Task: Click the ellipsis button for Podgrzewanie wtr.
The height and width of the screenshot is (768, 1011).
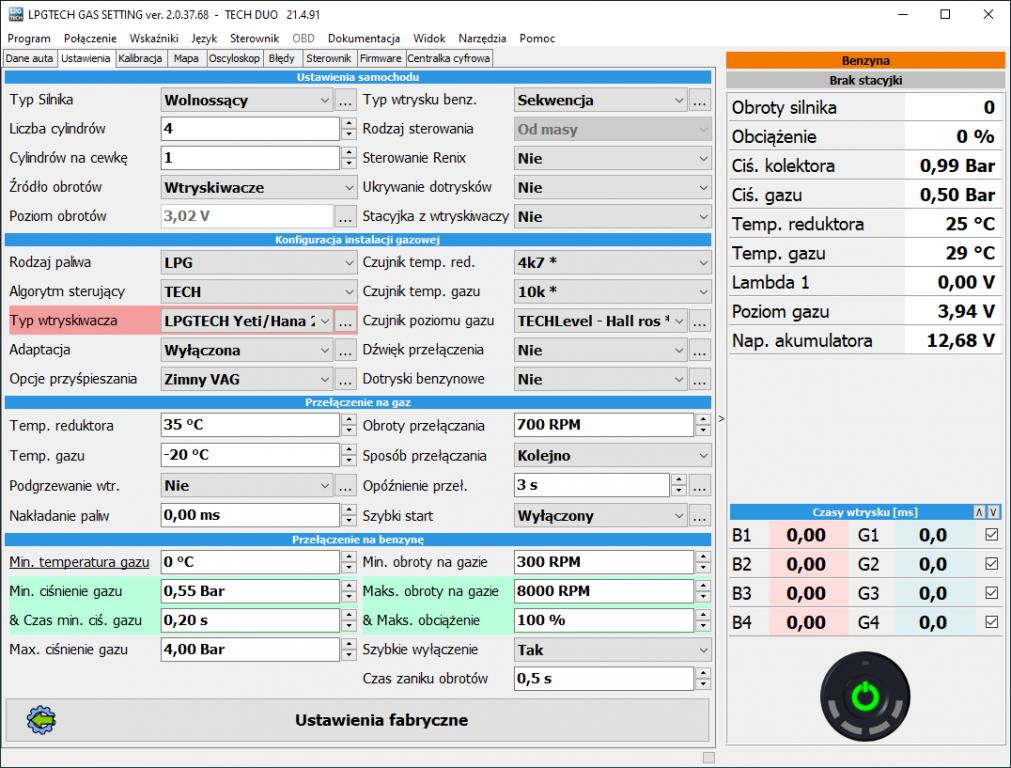Action: [345, 486]
